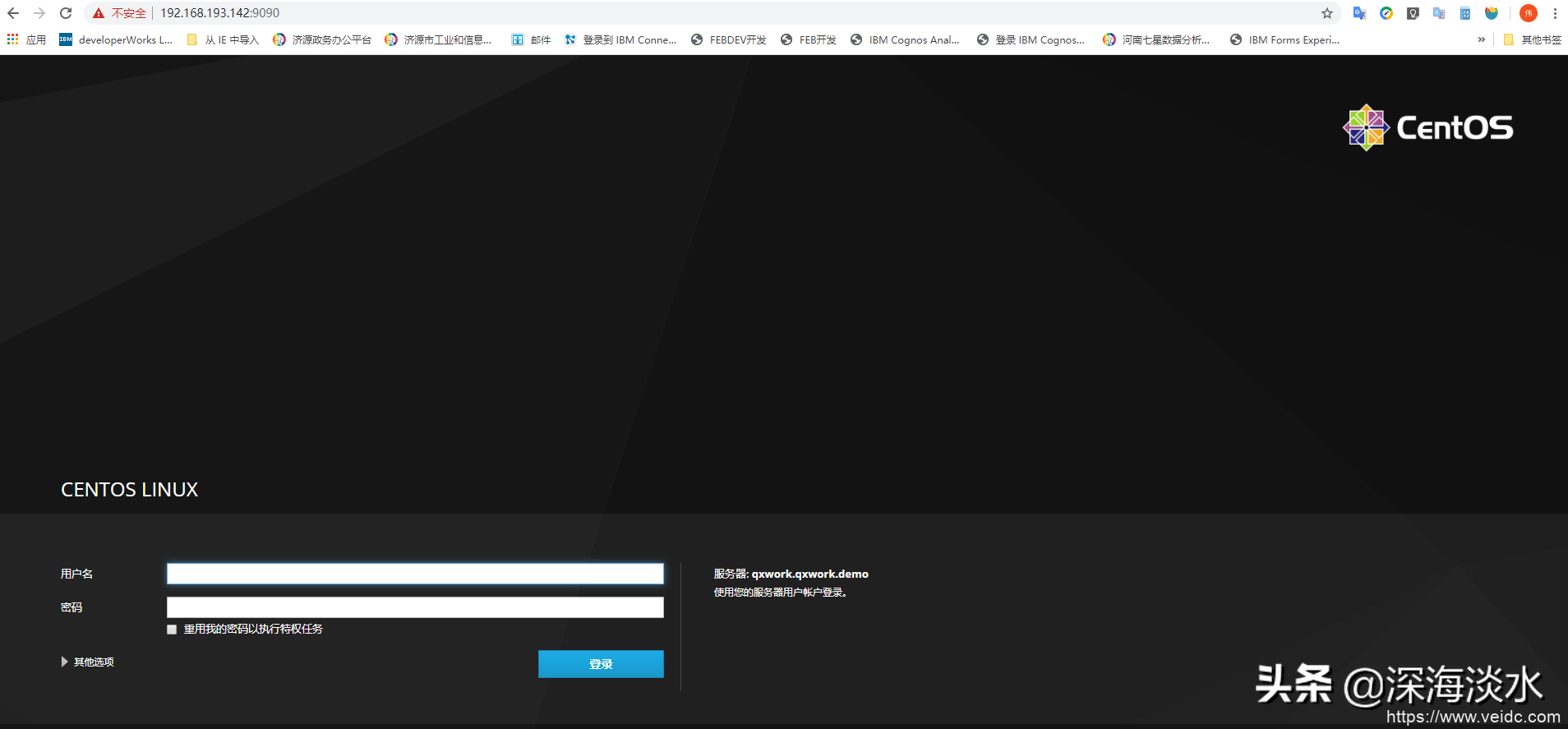Image resolution: width=1568 pixels, height=729 pixels.
Task: Open the Google Translate extension
Action: click(x=1360, y=13)
